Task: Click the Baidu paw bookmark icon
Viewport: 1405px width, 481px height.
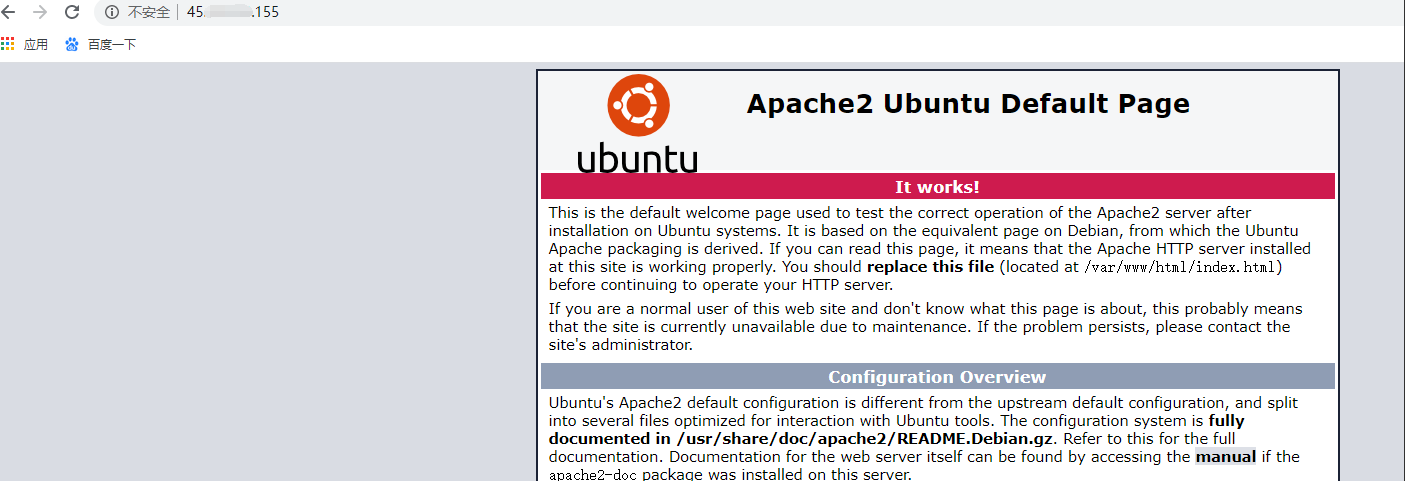Action: point(72,44)
